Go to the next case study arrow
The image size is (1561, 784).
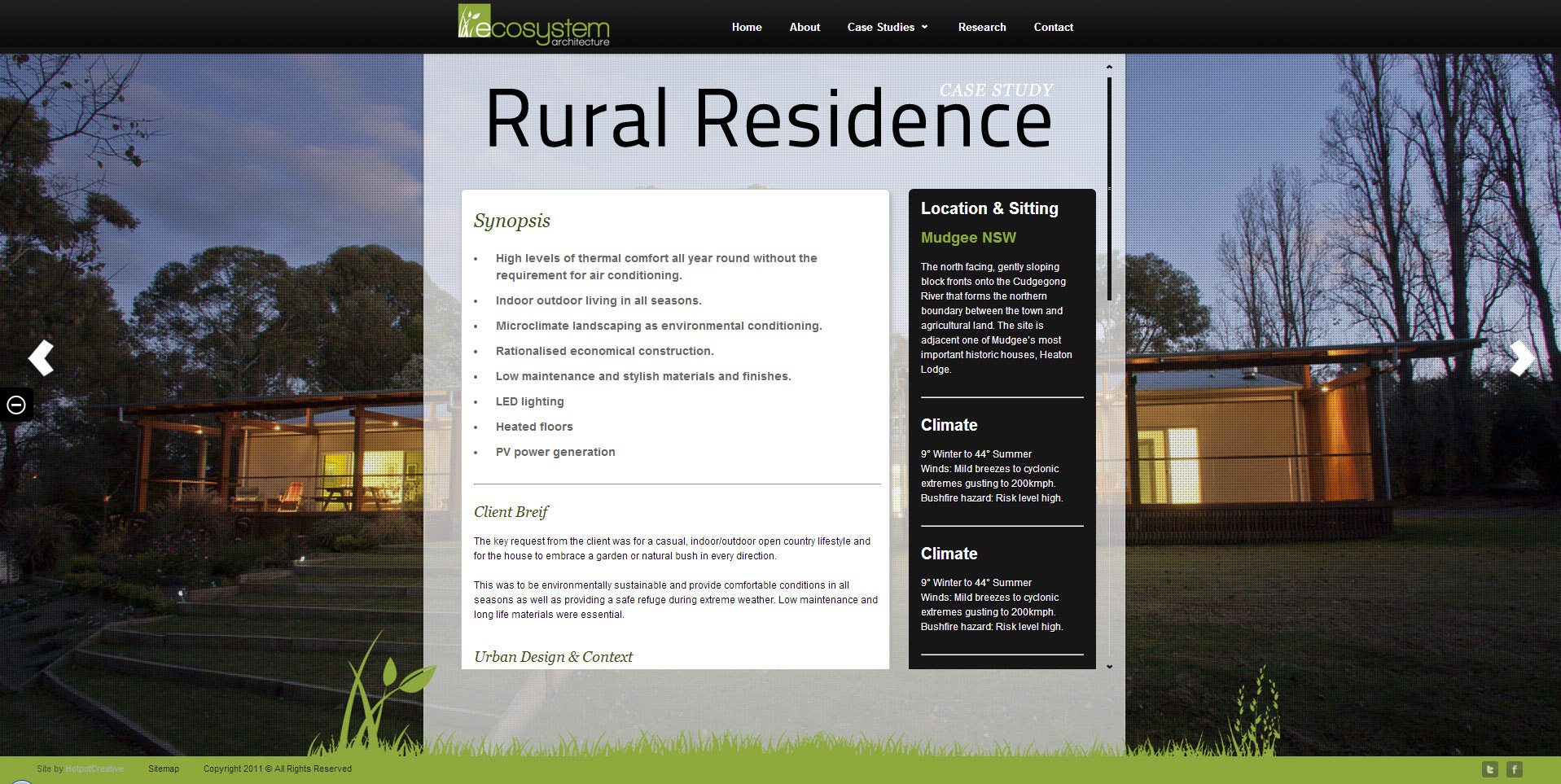pos(1520,357)
